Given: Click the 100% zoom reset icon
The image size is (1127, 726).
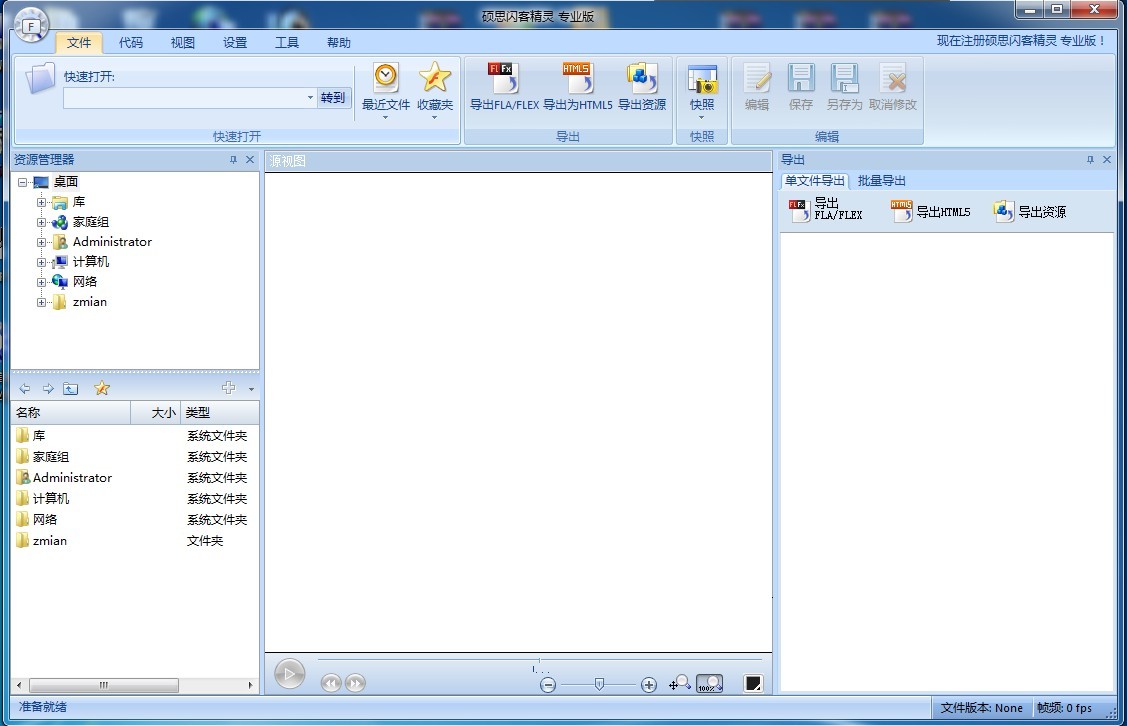Looking at the screenshot, I should point(710,684).
